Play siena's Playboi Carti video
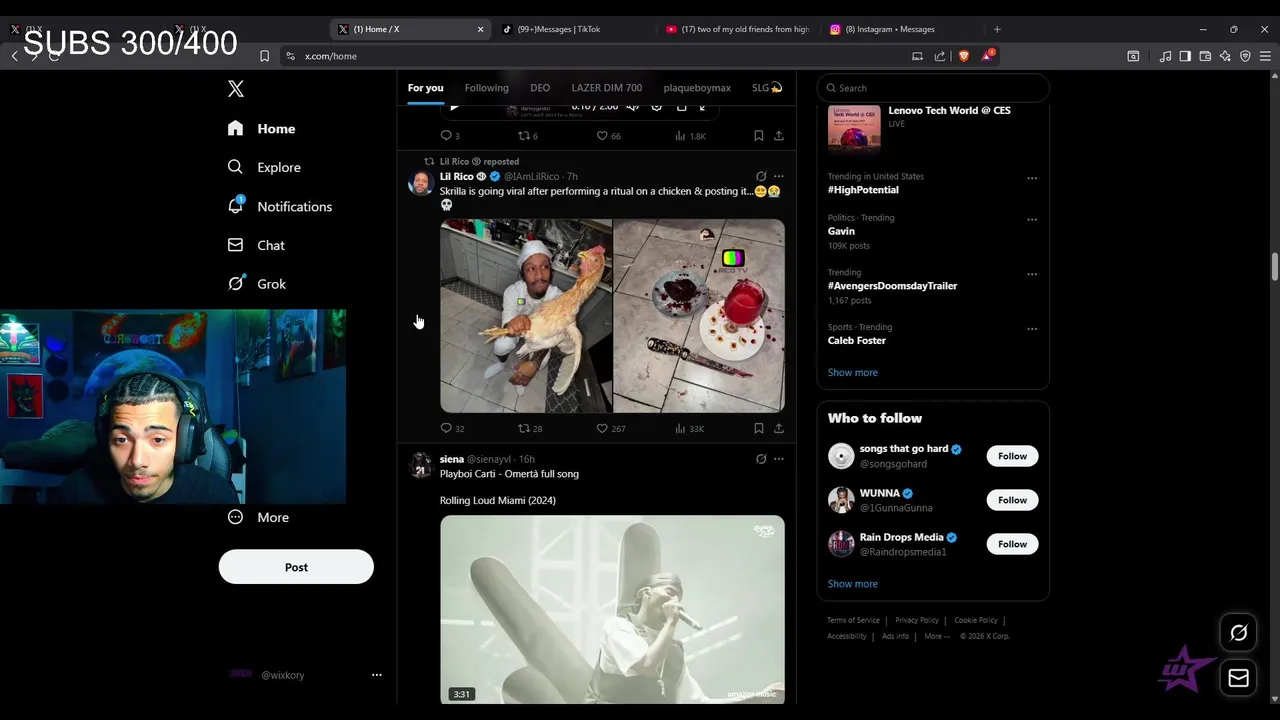1280x720 pixels. (x=612, y=610)
